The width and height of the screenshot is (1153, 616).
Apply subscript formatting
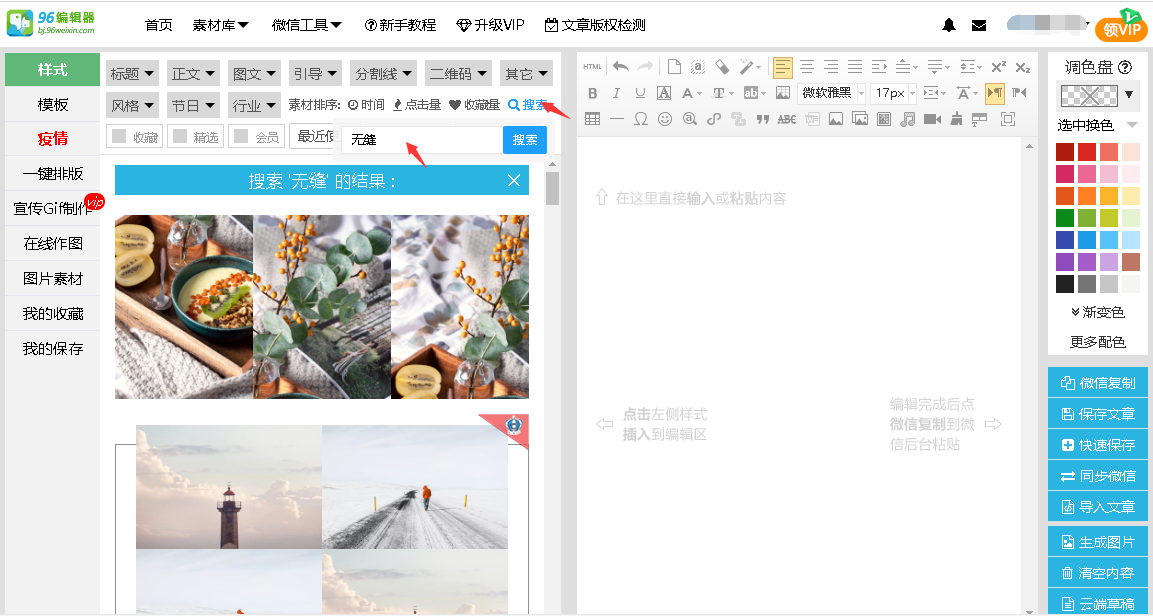click(1022, 67)
